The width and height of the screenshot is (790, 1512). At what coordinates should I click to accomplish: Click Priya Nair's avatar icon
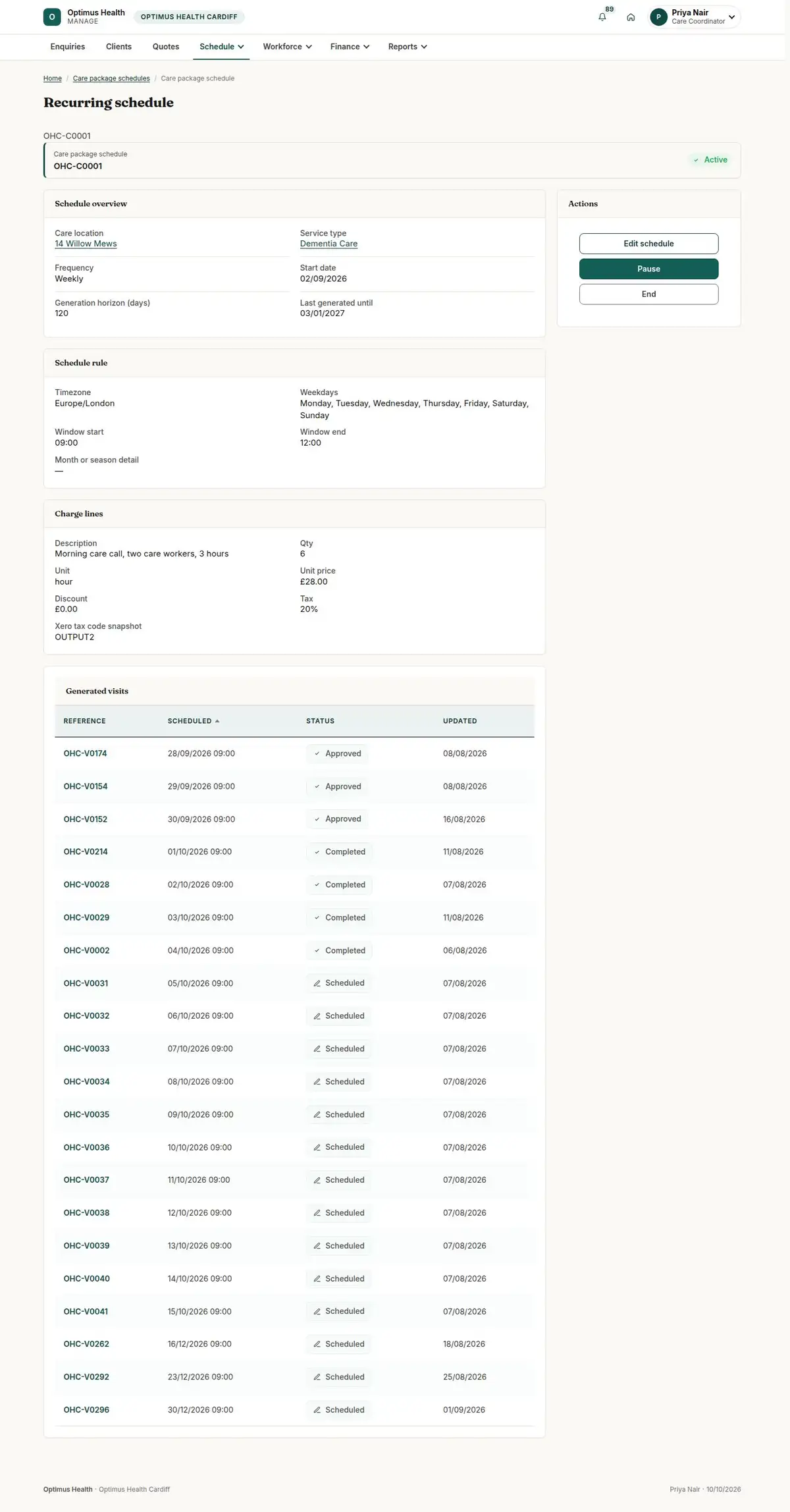[658, 17]
